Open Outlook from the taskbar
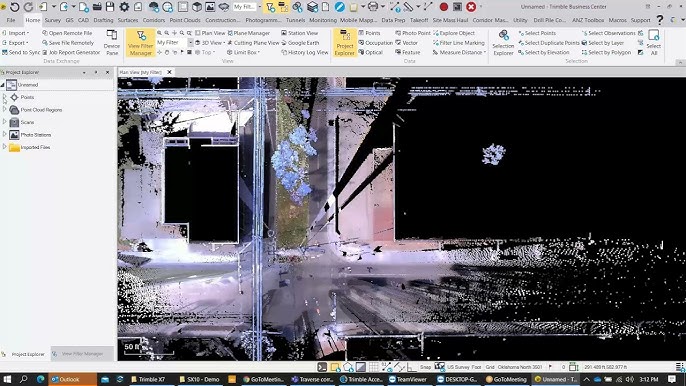Image resolution: width=686 pixels, height=386 pixels. tap(72, 379)
